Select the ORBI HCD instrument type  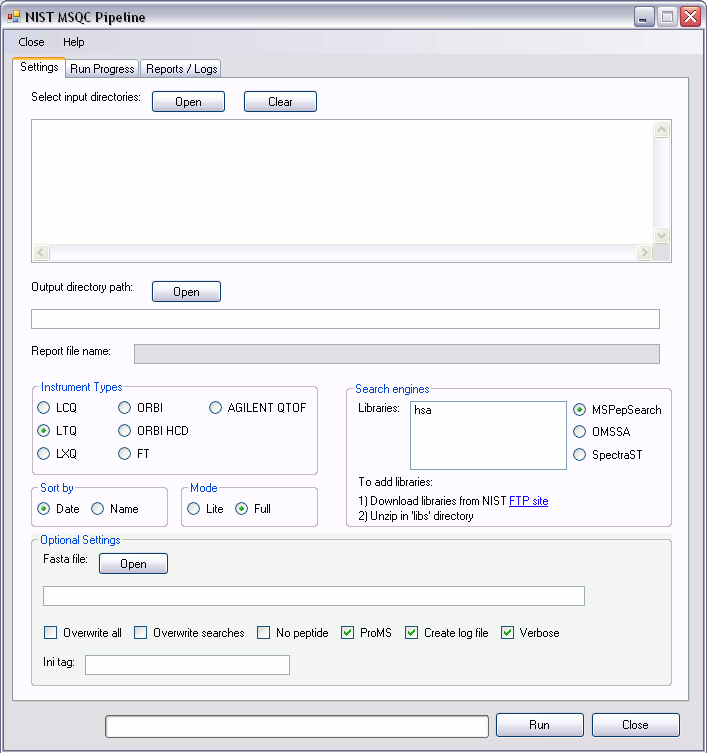tap(126, 431)
